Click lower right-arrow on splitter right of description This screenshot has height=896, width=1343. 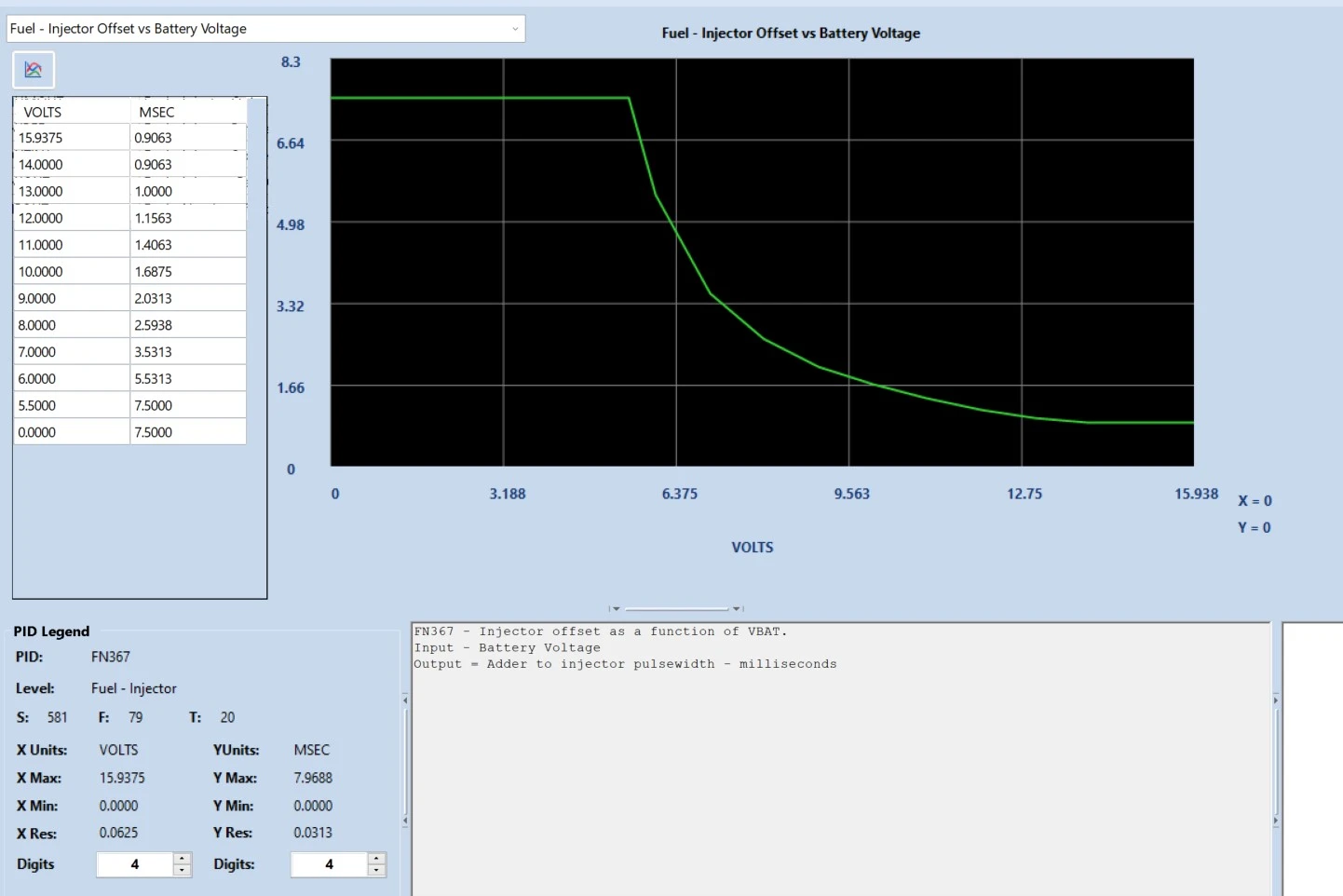click(x=1276, y=821)
